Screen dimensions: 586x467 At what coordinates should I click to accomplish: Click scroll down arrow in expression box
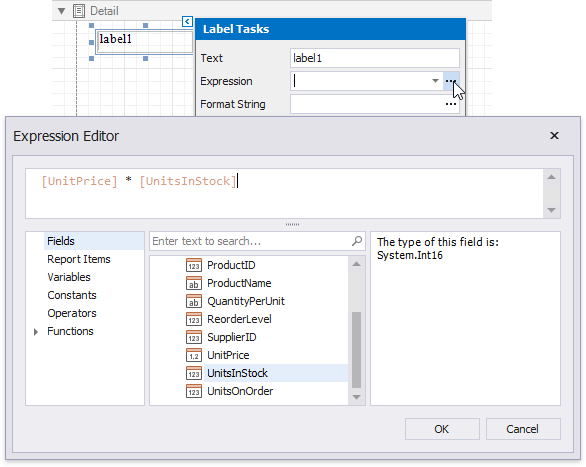(552, 210)
